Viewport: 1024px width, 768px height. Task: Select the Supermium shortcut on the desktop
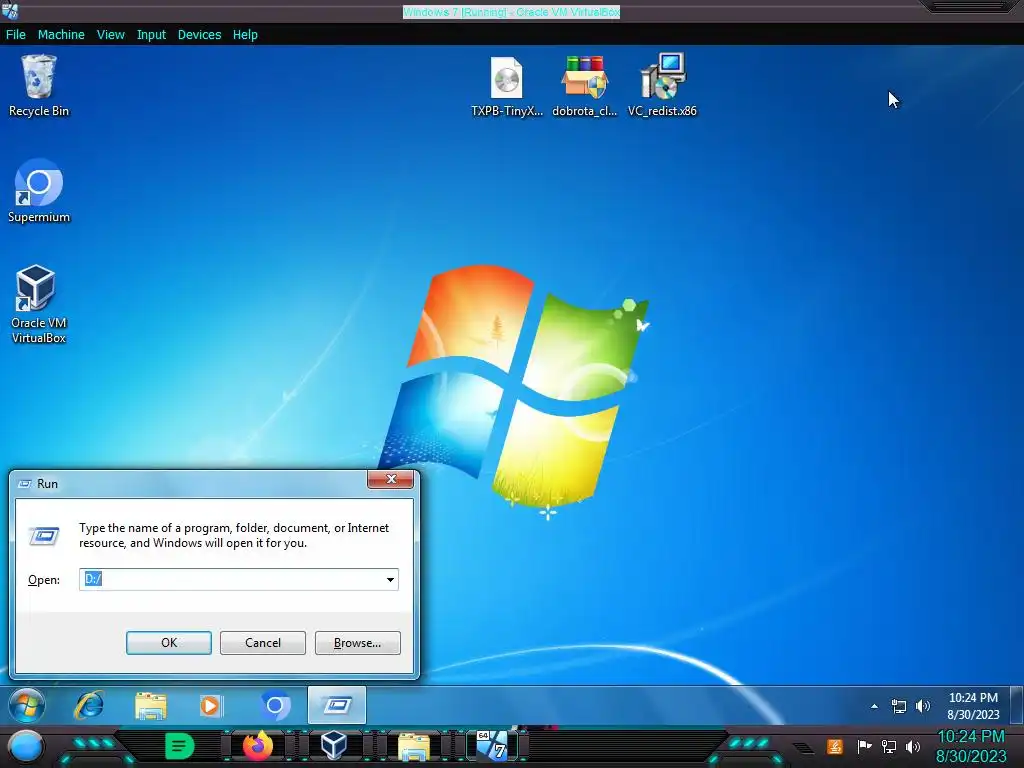[x=39, y=191]
